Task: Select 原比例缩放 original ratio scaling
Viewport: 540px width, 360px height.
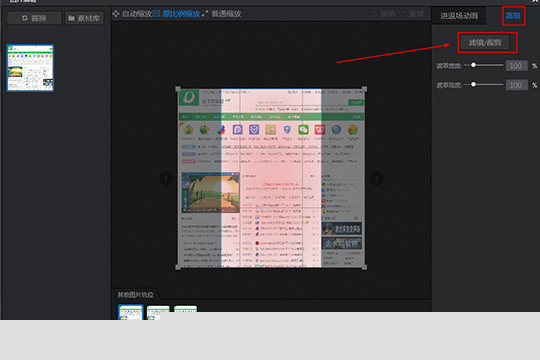Action: (x=176, y=14)
